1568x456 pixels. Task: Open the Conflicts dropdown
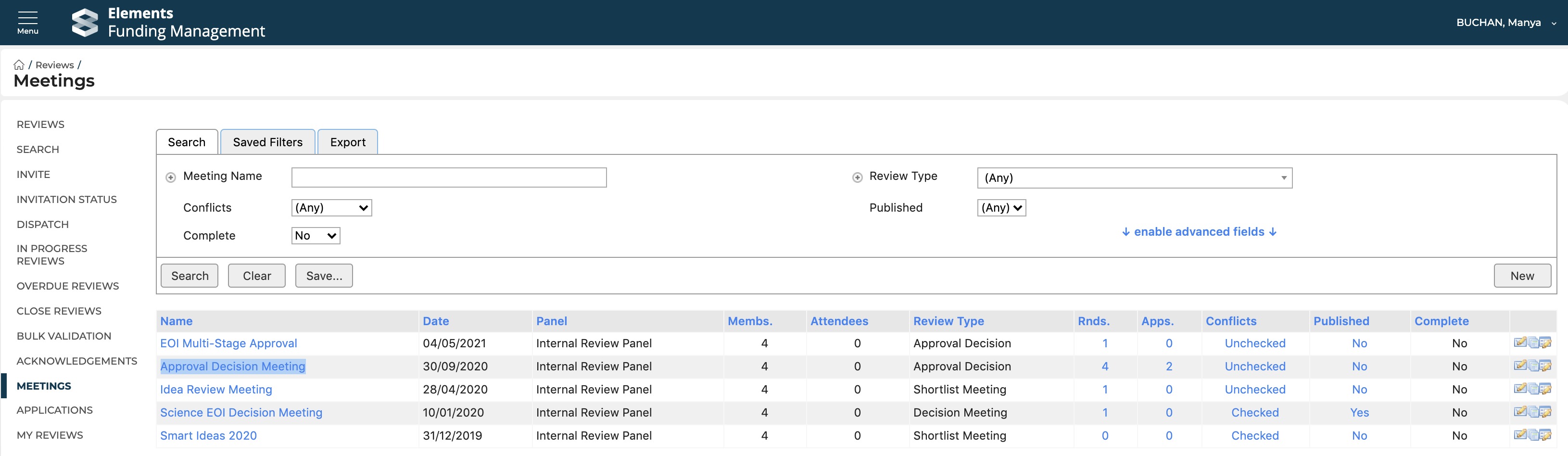pos(331,208)
